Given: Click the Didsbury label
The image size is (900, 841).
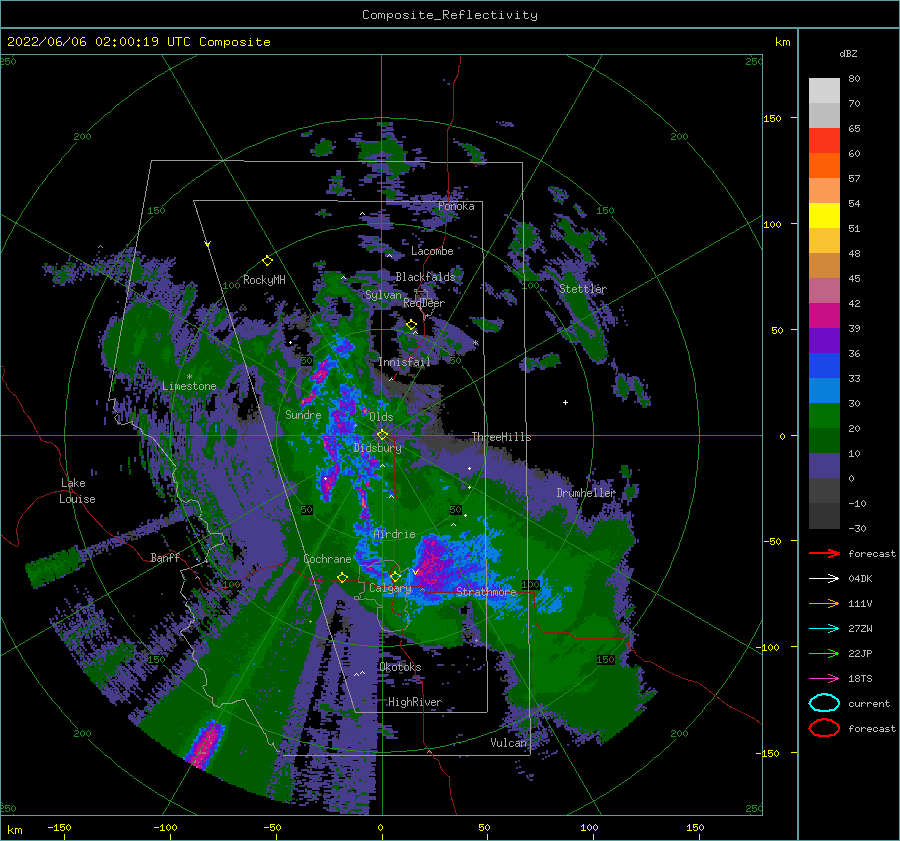Looking at the screenshot, I should (x=378, y=448).
